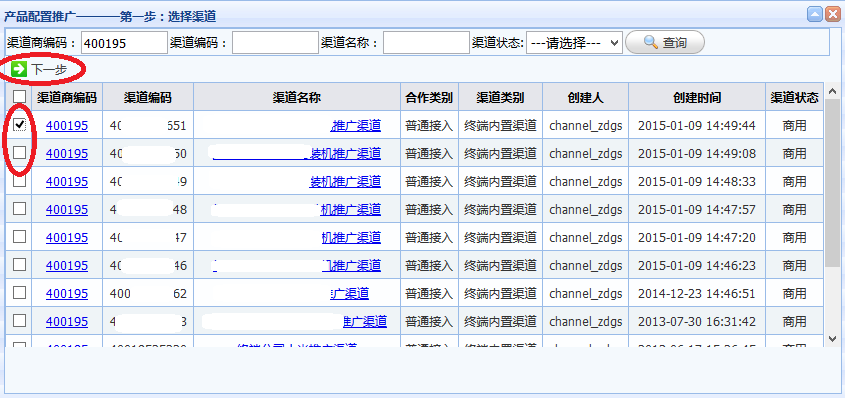Check the row created 2015-01-09 14:47:57
Viewport: 845px width, 398px height.
point(19,208)
